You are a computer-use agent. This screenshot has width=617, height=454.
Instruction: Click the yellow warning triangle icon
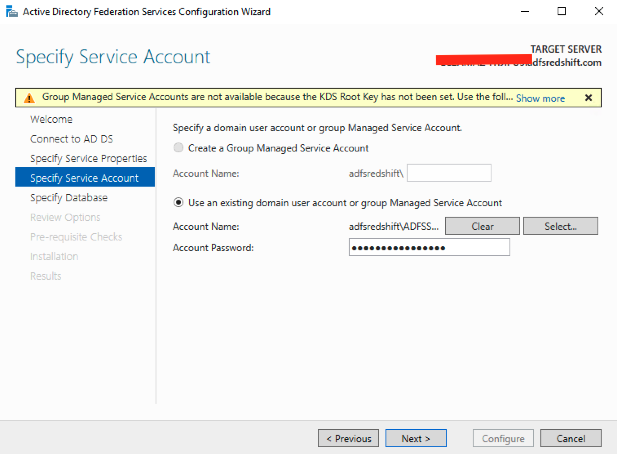pos(29,98)
